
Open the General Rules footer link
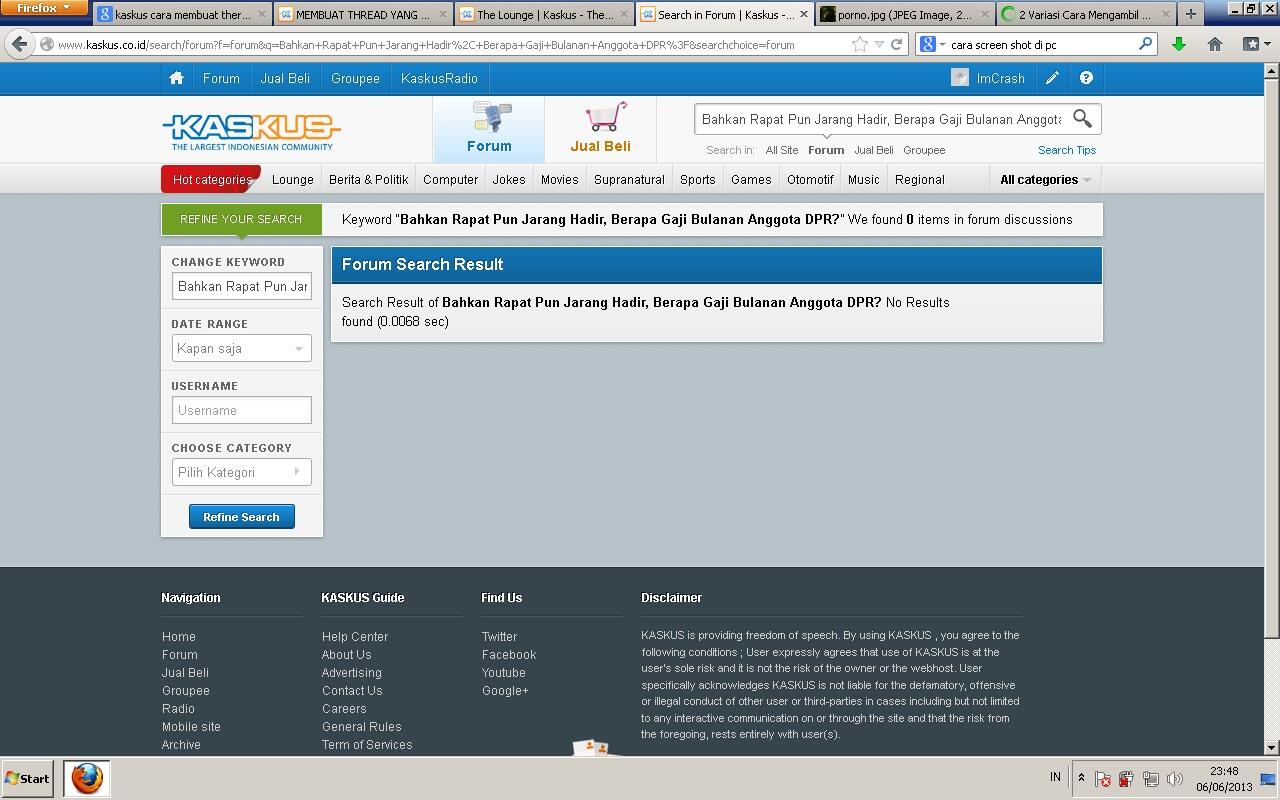[361, 727]
